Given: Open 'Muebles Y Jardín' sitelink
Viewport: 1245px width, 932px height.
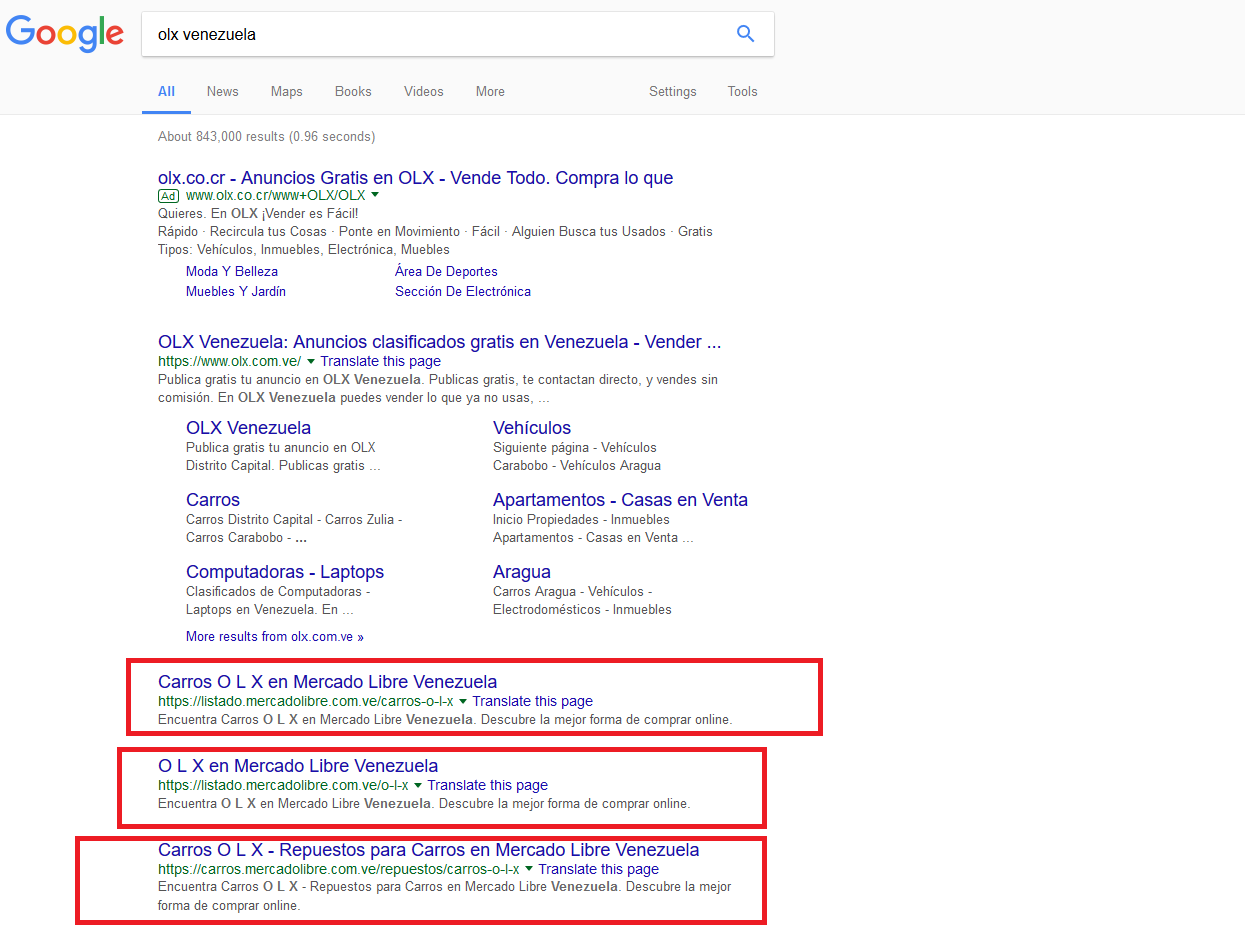Looking at the screenshot, I should point(236,291).
